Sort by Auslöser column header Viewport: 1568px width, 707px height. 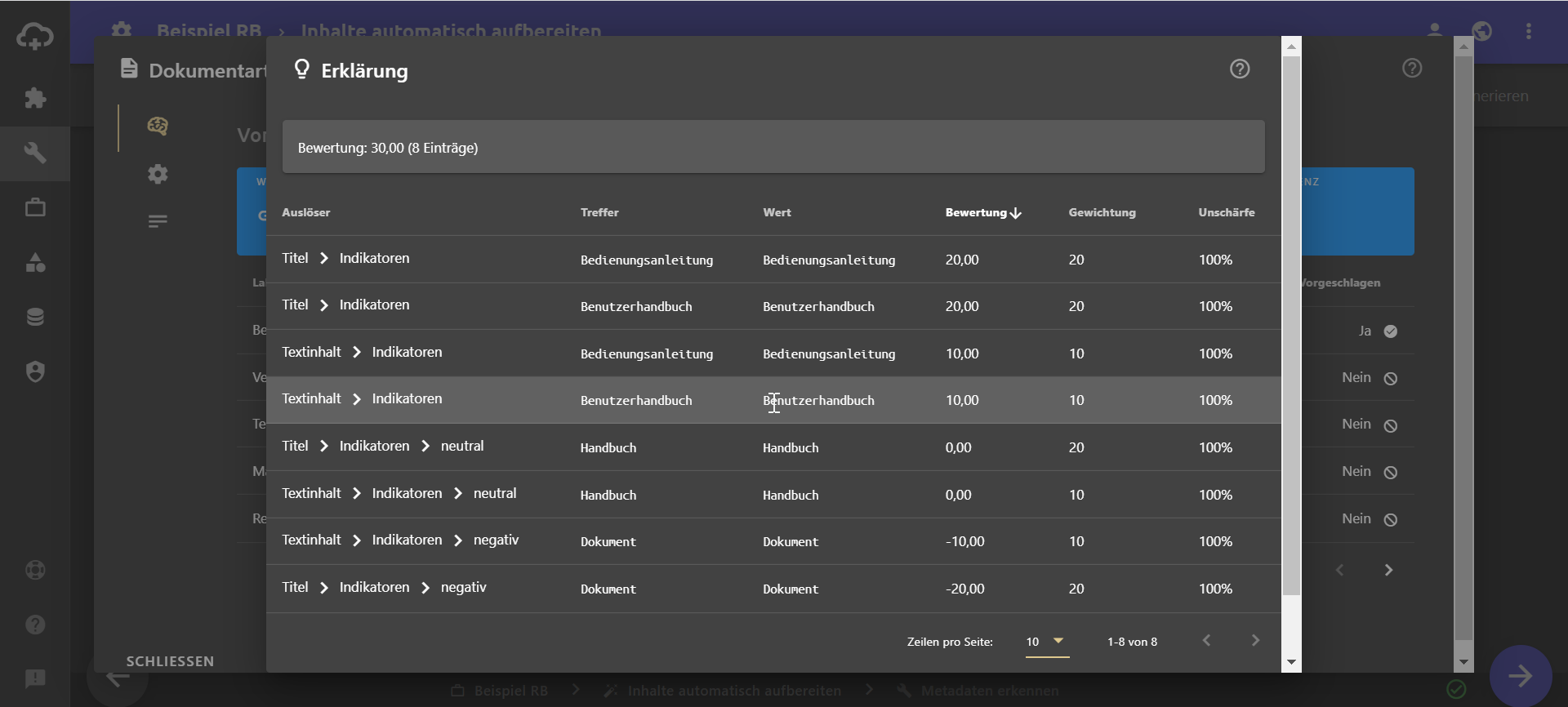click(x=306, y=212)
